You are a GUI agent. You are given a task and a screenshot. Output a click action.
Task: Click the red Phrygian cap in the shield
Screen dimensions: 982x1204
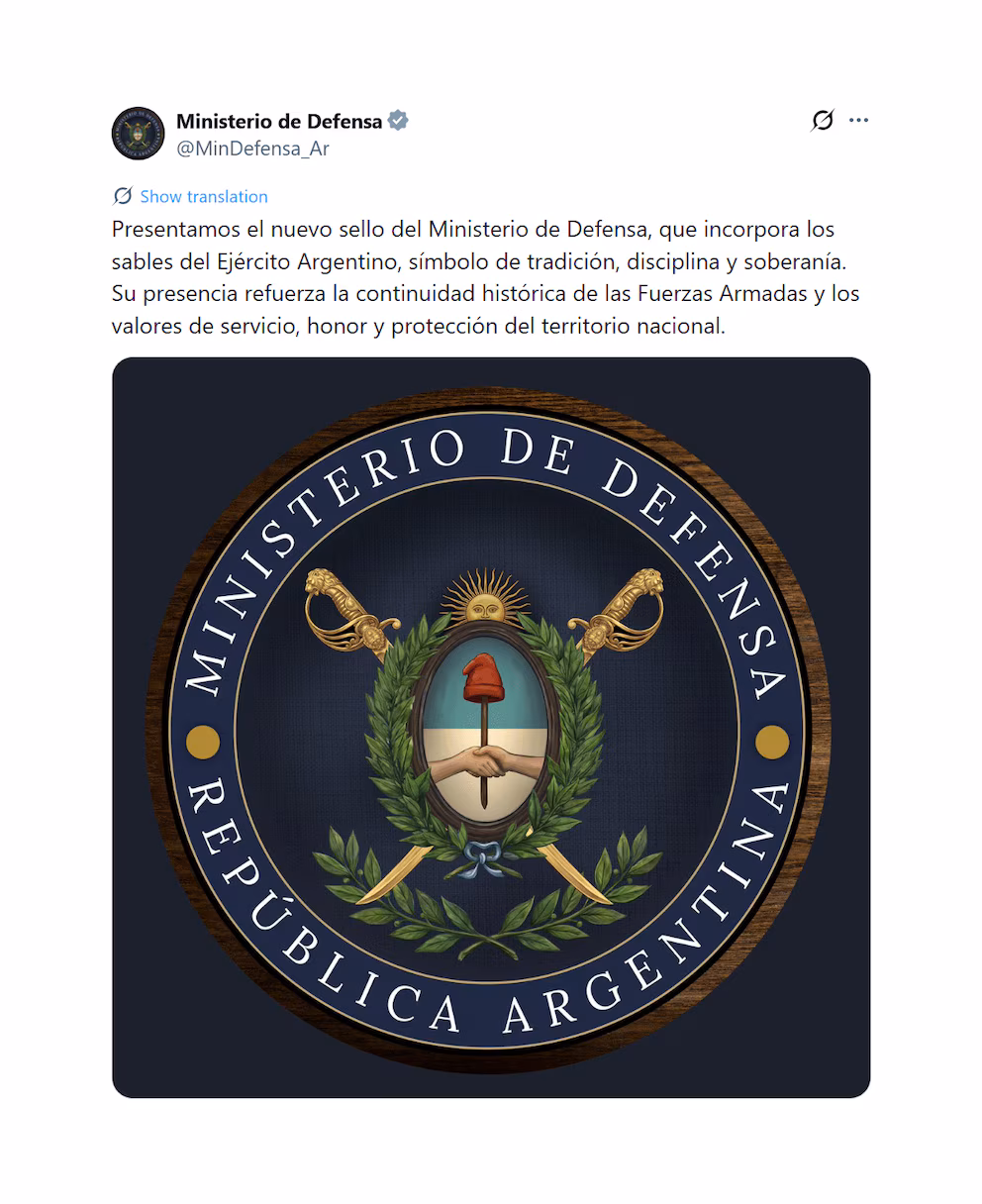pos(484,675)
